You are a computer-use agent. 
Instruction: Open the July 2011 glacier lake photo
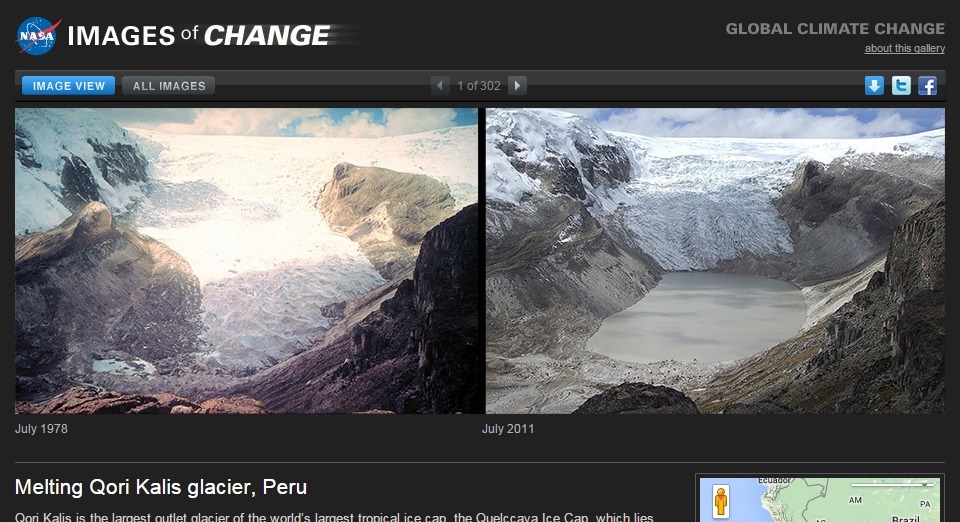coord(715,261)
